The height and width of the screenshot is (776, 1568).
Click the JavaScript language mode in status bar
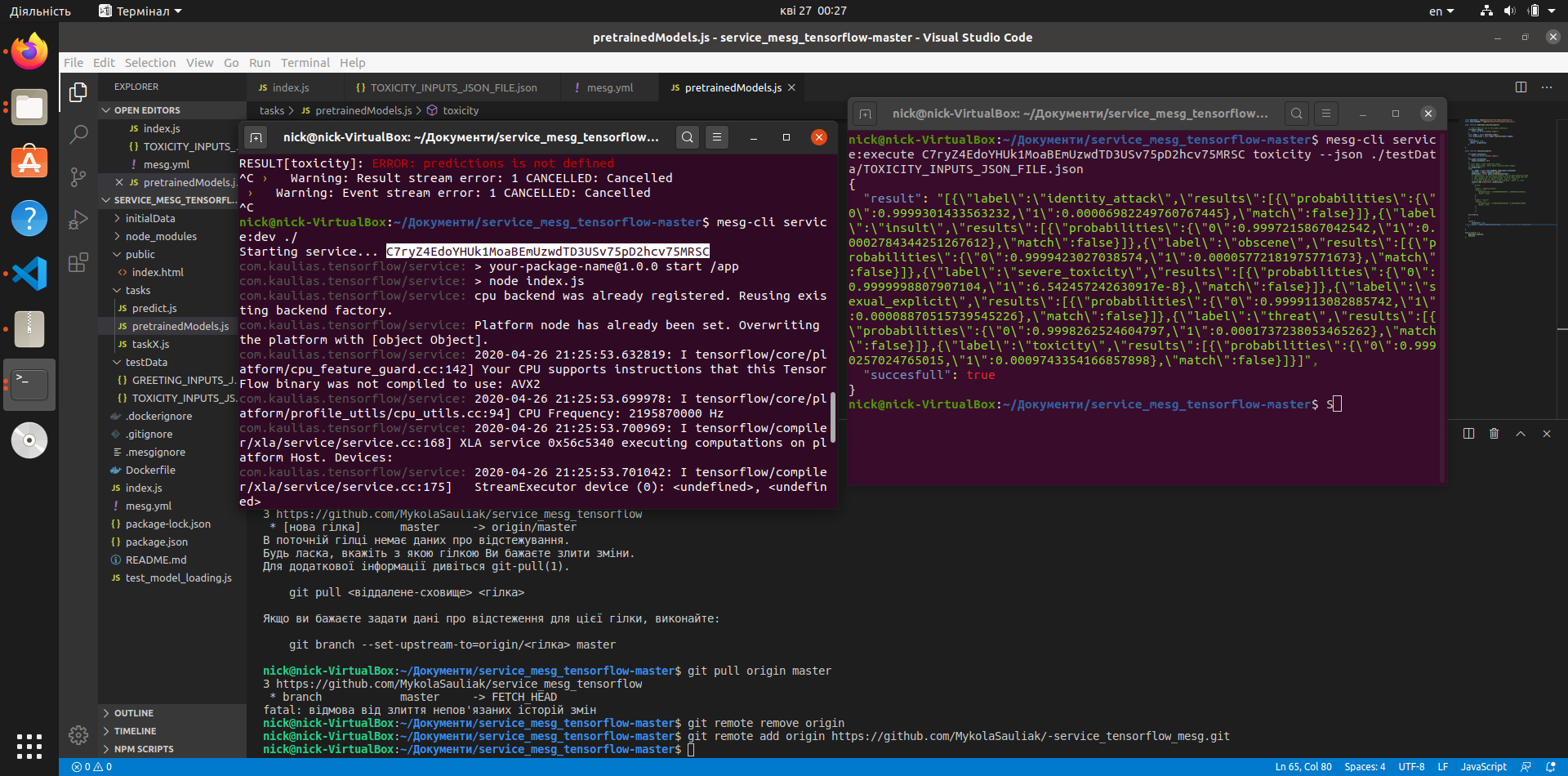pos(1483,767)
